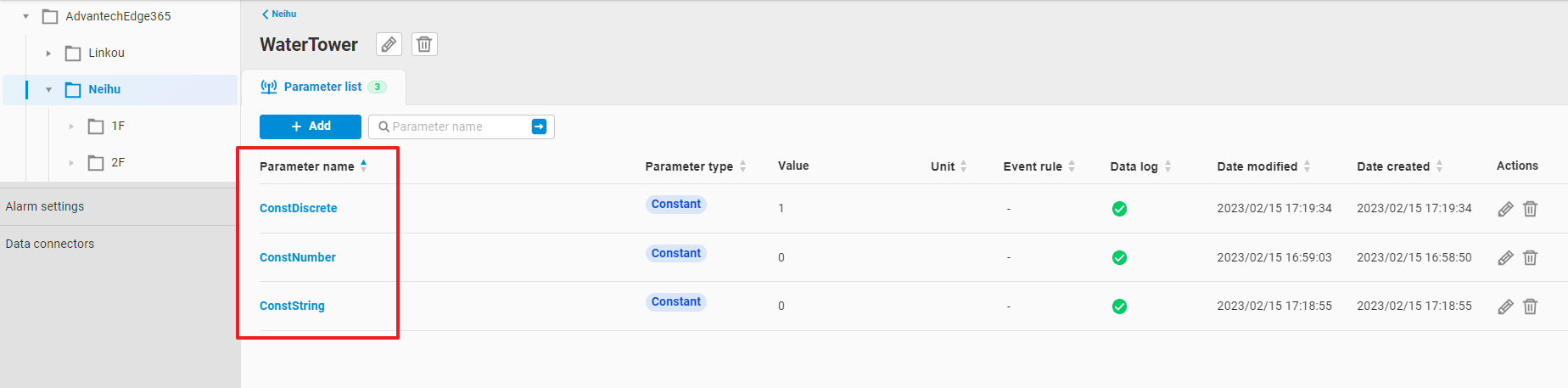1568x388 pixels.
Task: Open Data connectors in the sidebar
Action: 50,244
